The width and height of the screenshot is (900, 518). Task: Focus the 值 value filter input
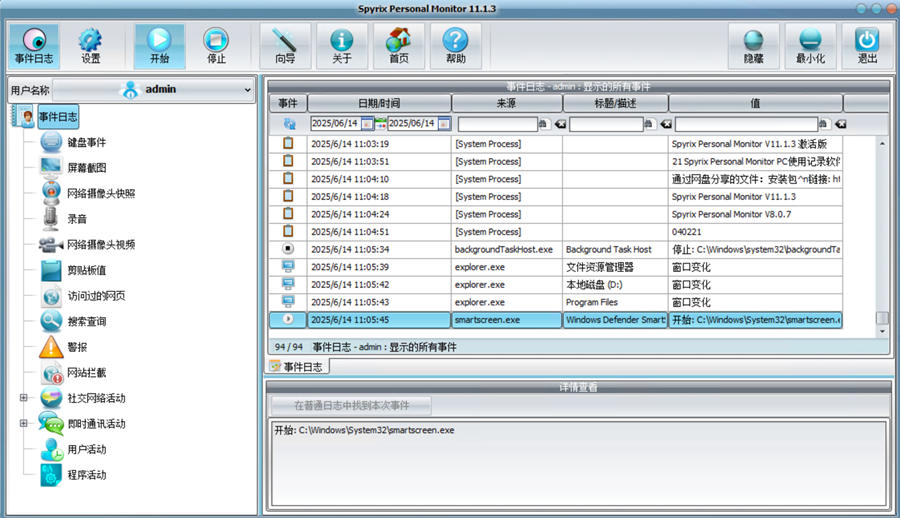click(x=746, y=124)
